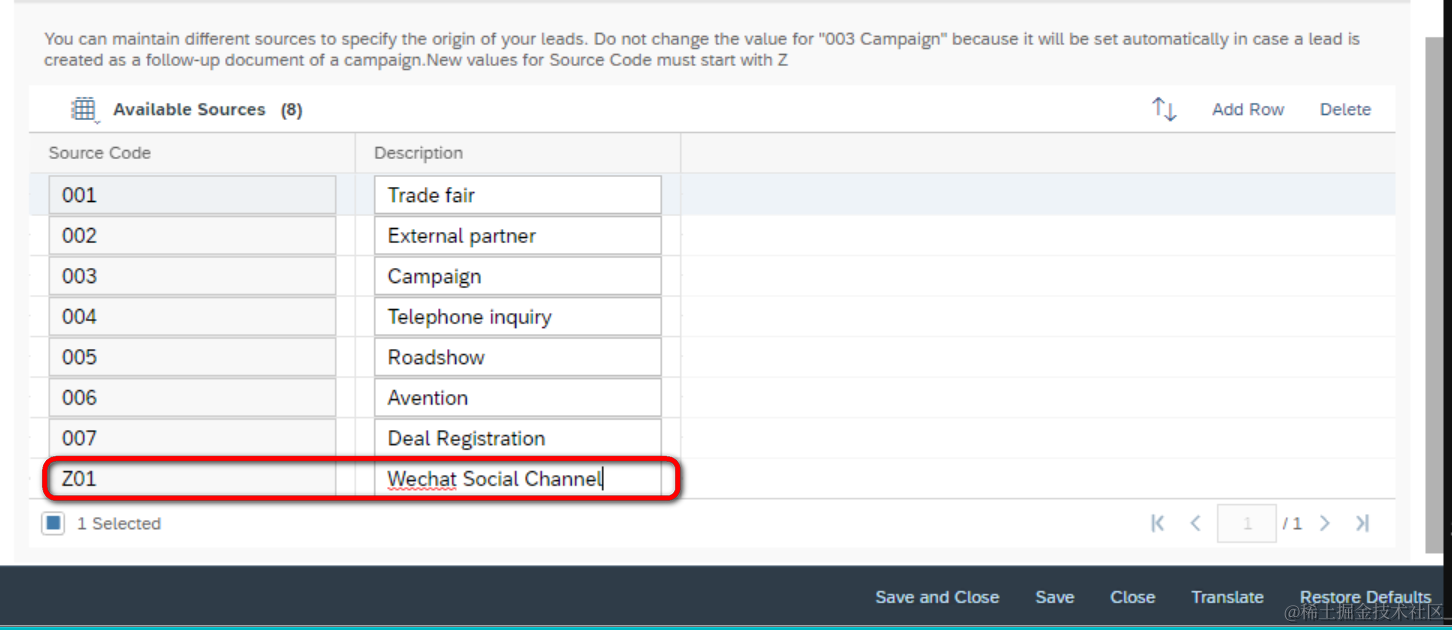Viewport: 1452px width, 630px height.
Task: Click the Campaign description field
Action: (518, 276)
